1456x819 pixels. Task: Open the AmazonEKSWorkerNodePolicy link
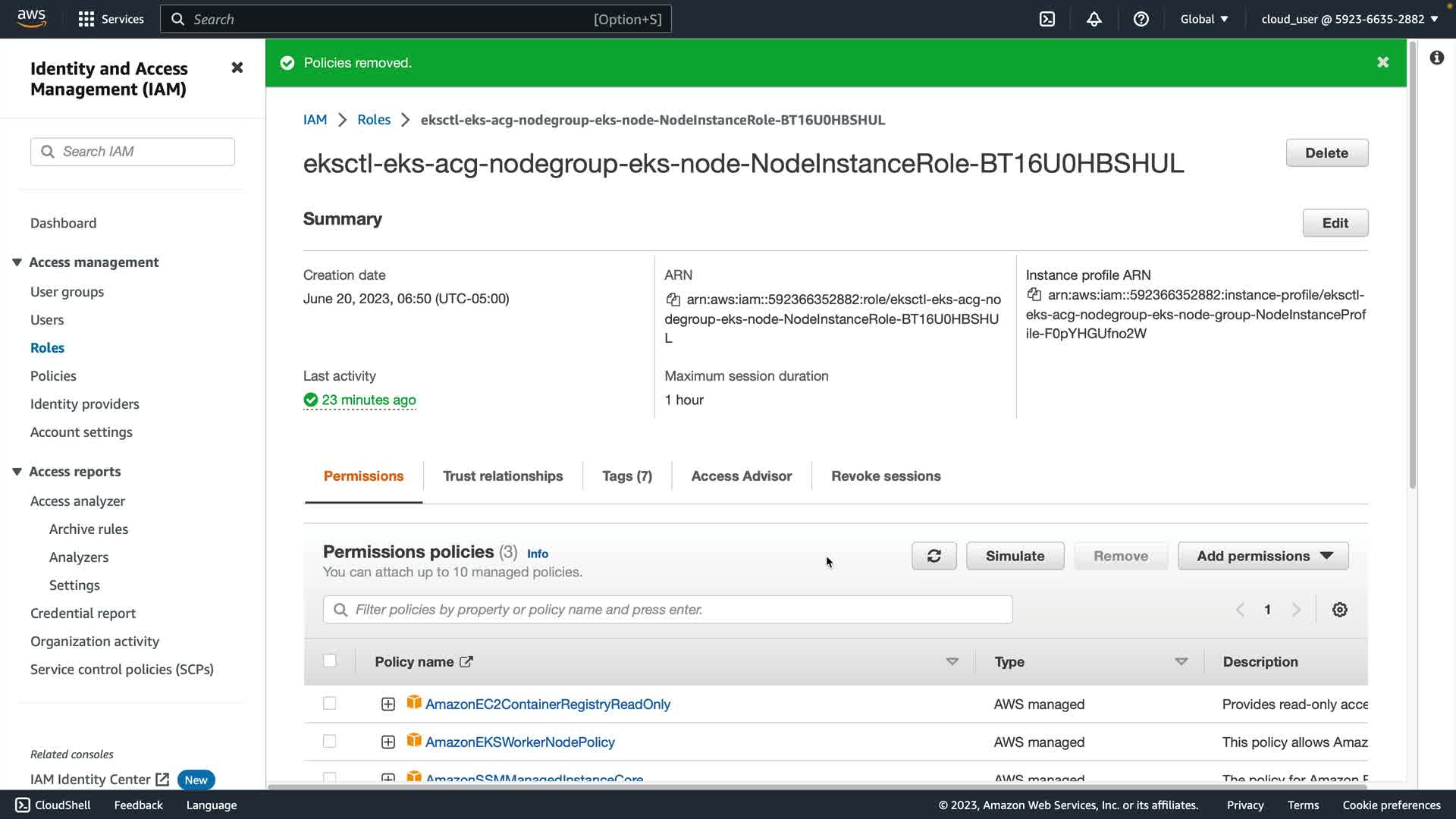(x=519, y=742)
